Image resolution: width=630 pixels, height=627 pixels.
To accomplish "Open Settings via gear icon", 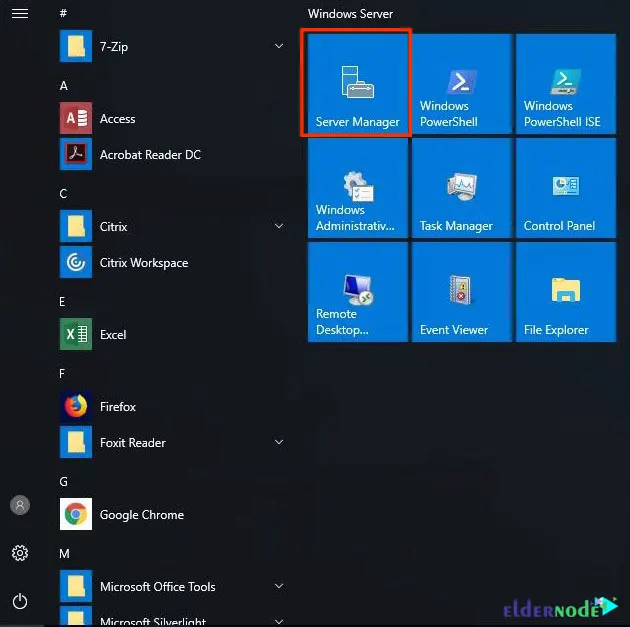I will [20, 553].
